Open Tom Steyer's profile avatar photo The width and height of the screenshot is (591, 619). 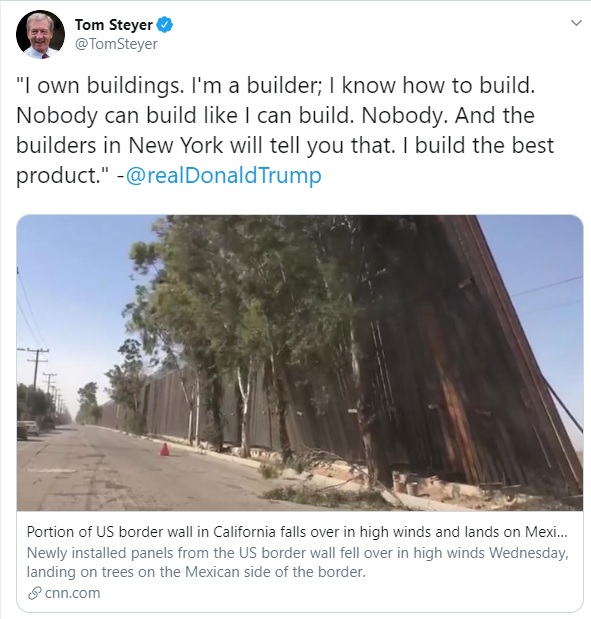click(x=40, y=34)
